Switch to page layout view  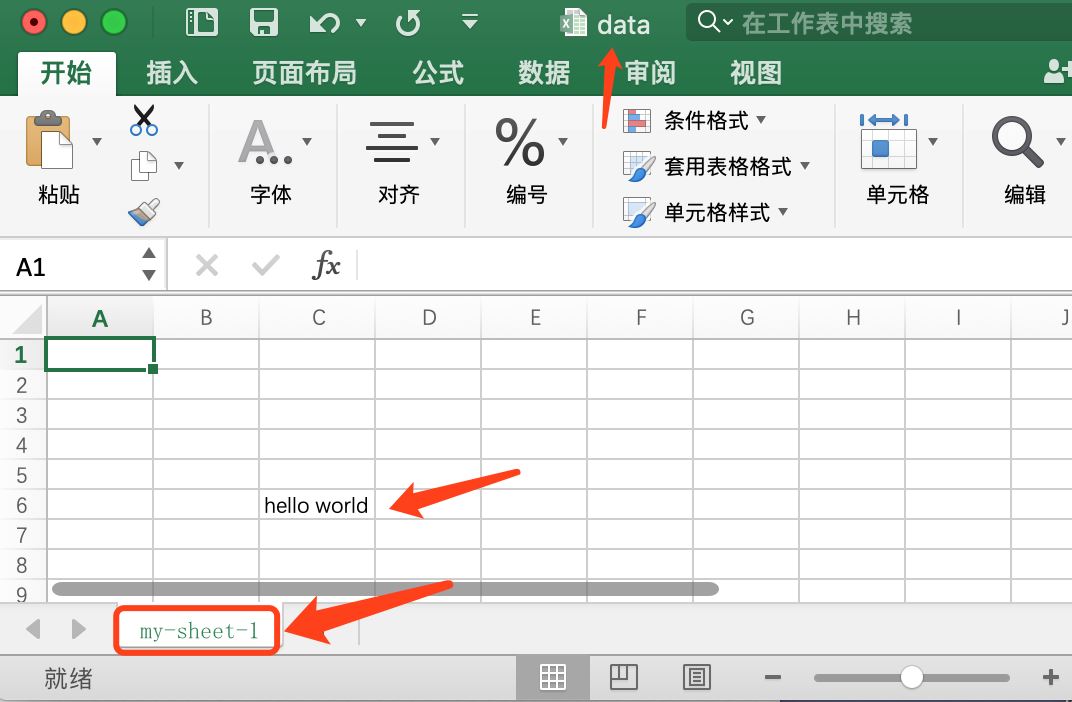(x=624, y=677)
